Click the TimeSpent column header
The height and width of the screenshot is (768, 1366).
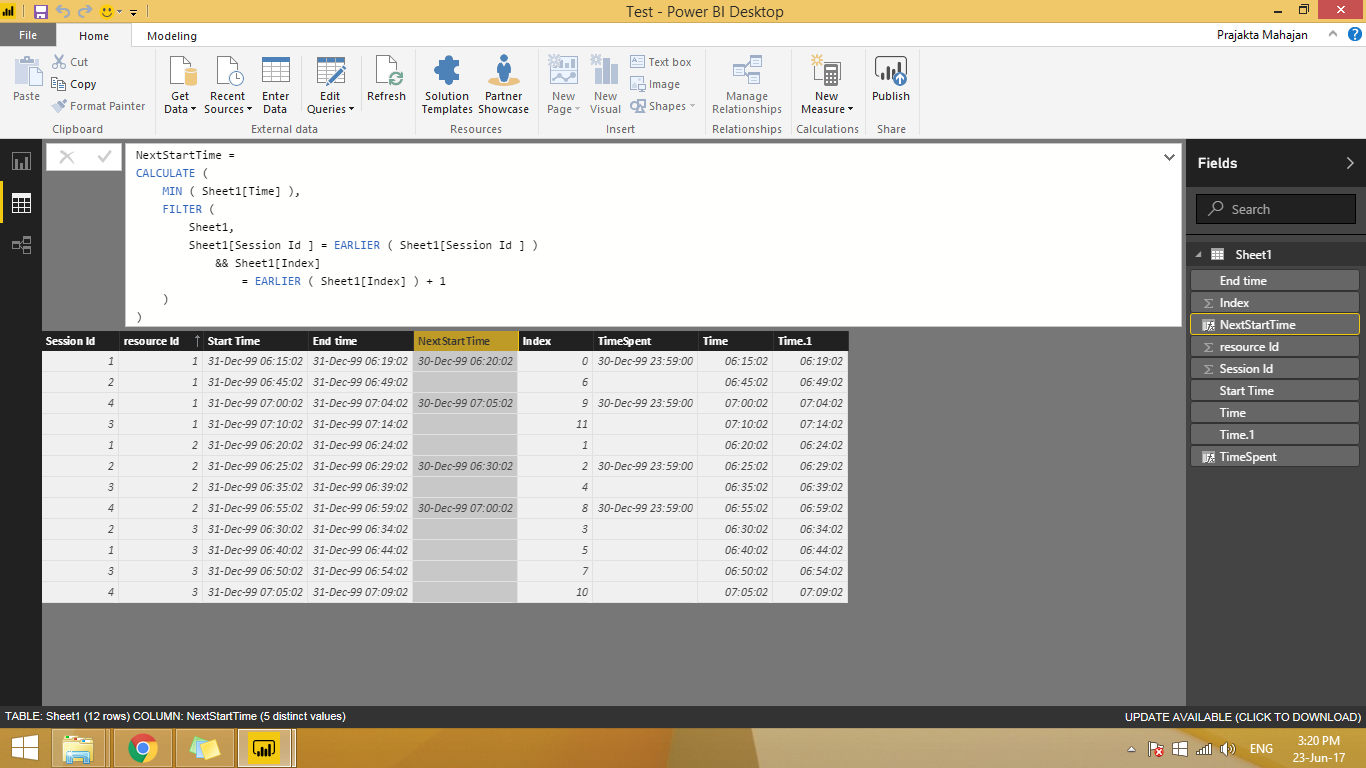coord(645,341)
